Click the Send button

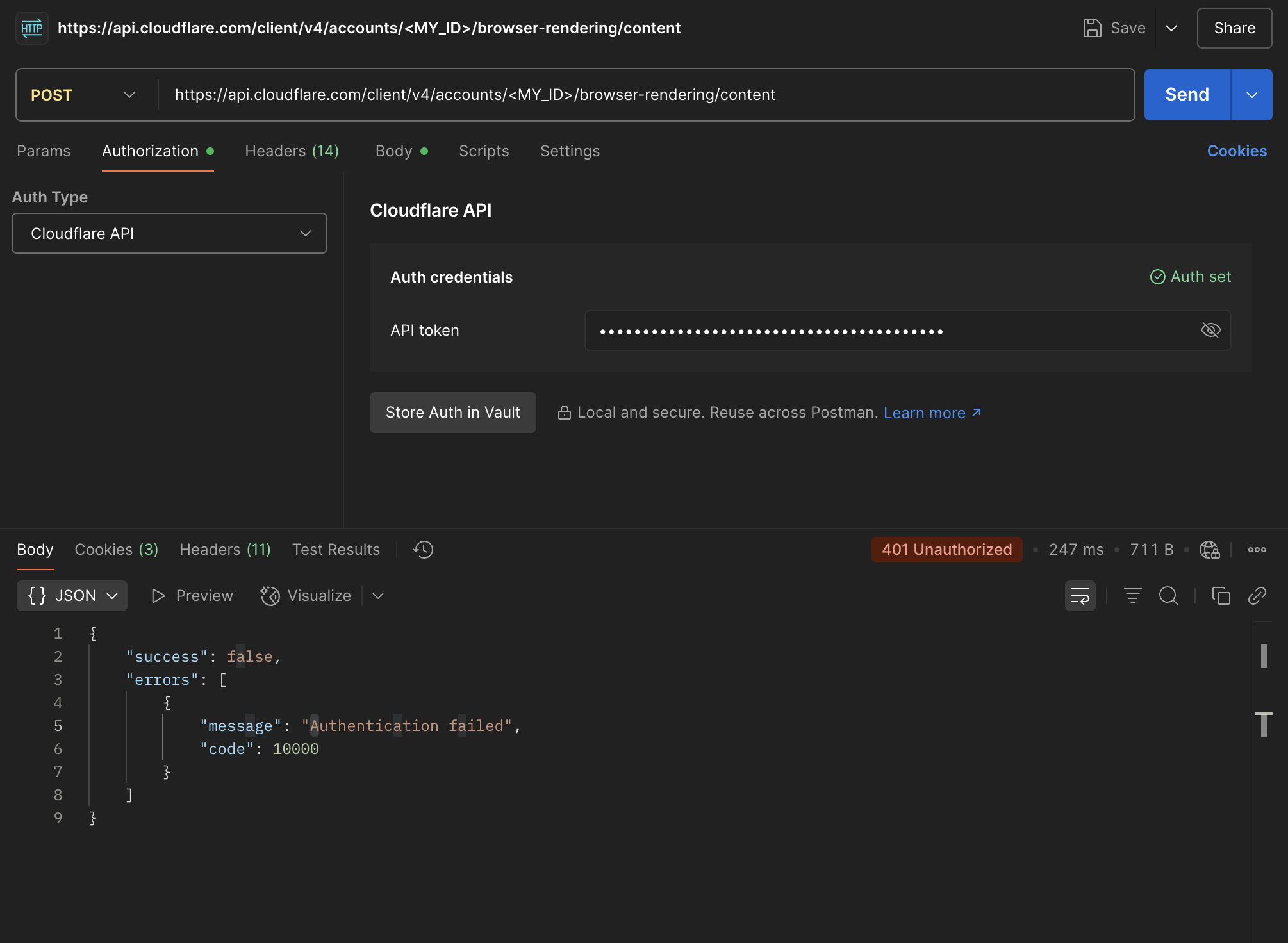coord(1186,94)
